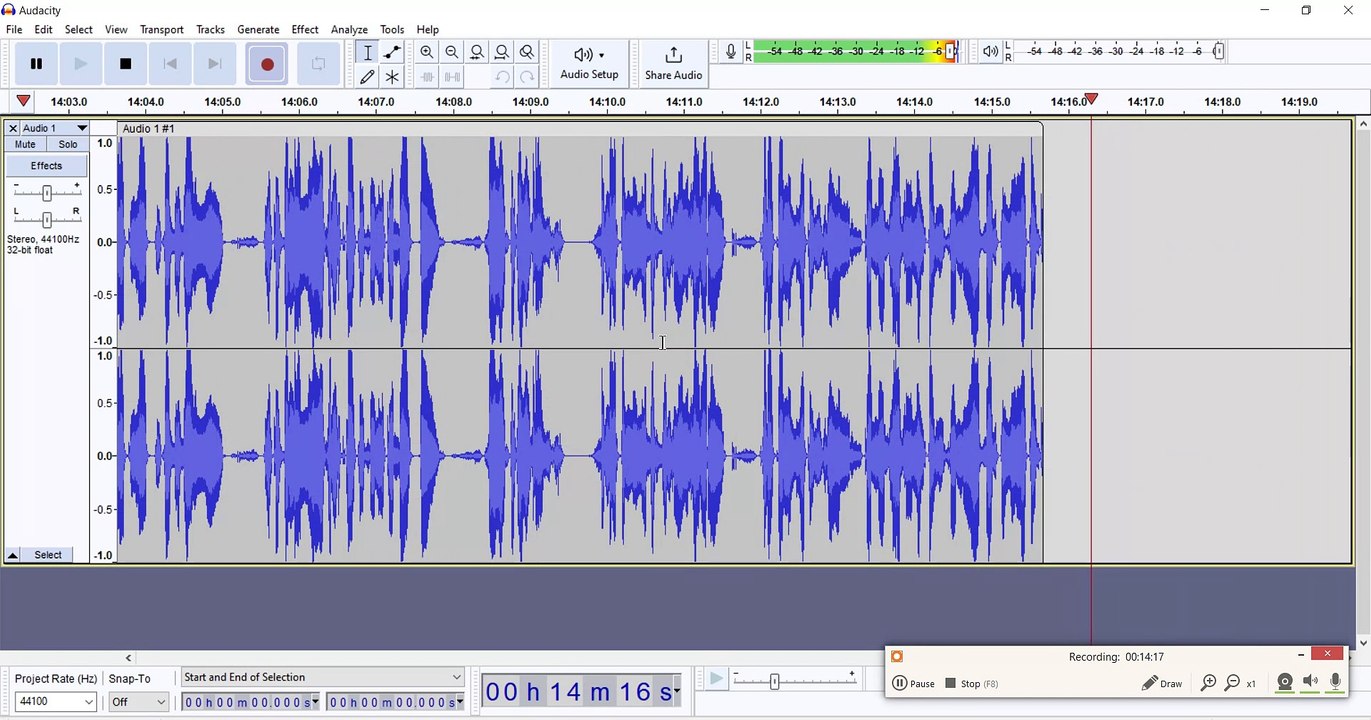This screenshot has width=1371, height=720.
Task: Click the red Record button
Action: point(267,64)
